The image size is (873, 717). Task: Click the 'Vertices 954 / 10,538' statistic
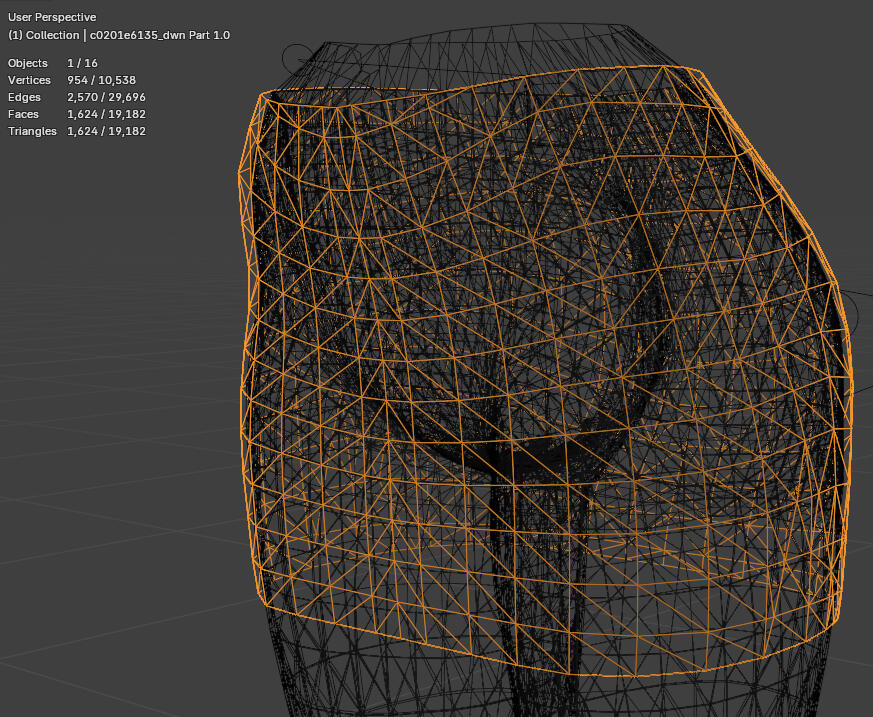(x=70, y=80)
